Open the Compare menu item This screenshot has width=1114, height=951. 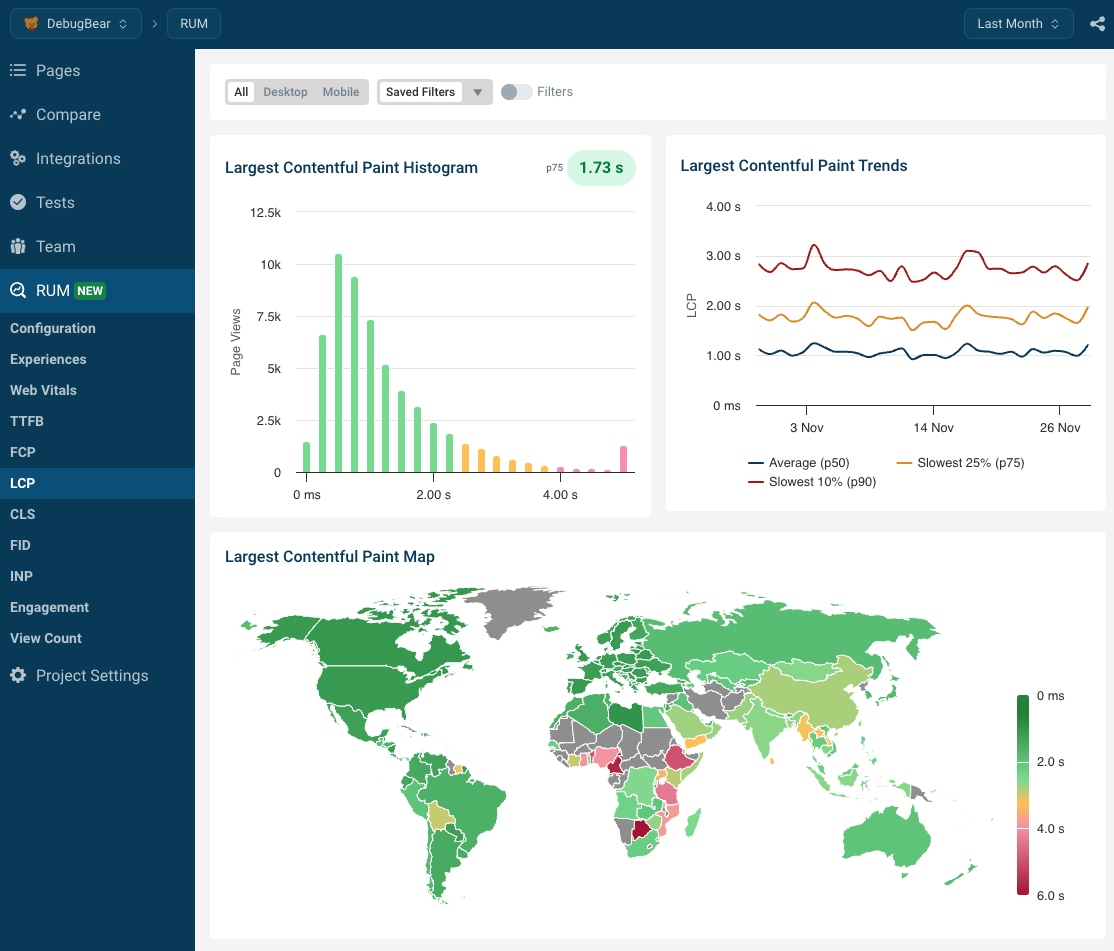(x=97, y=114)
